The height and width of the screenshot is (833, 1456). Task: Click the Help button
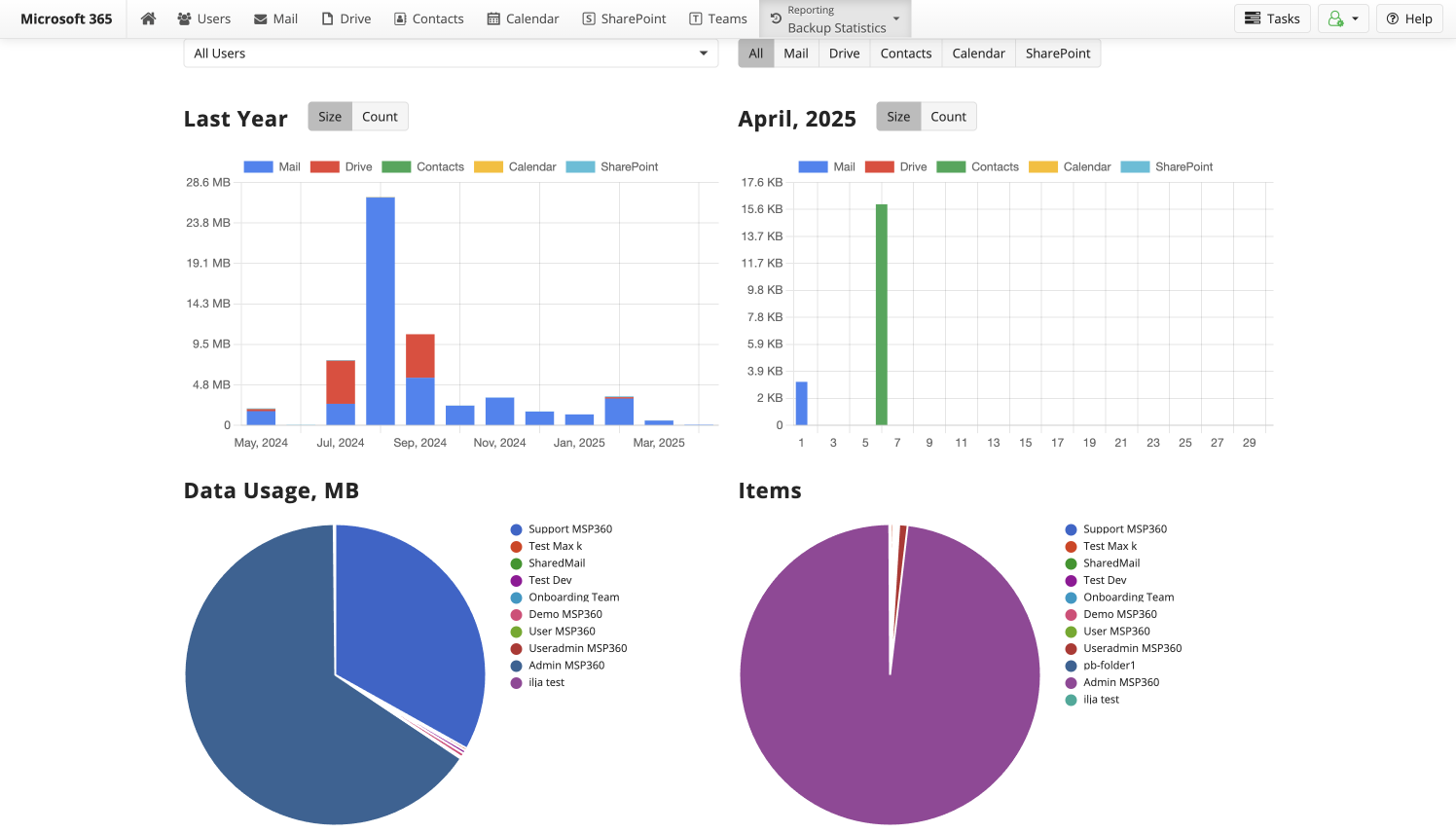pyautogui.click(x=1409, y=18)
